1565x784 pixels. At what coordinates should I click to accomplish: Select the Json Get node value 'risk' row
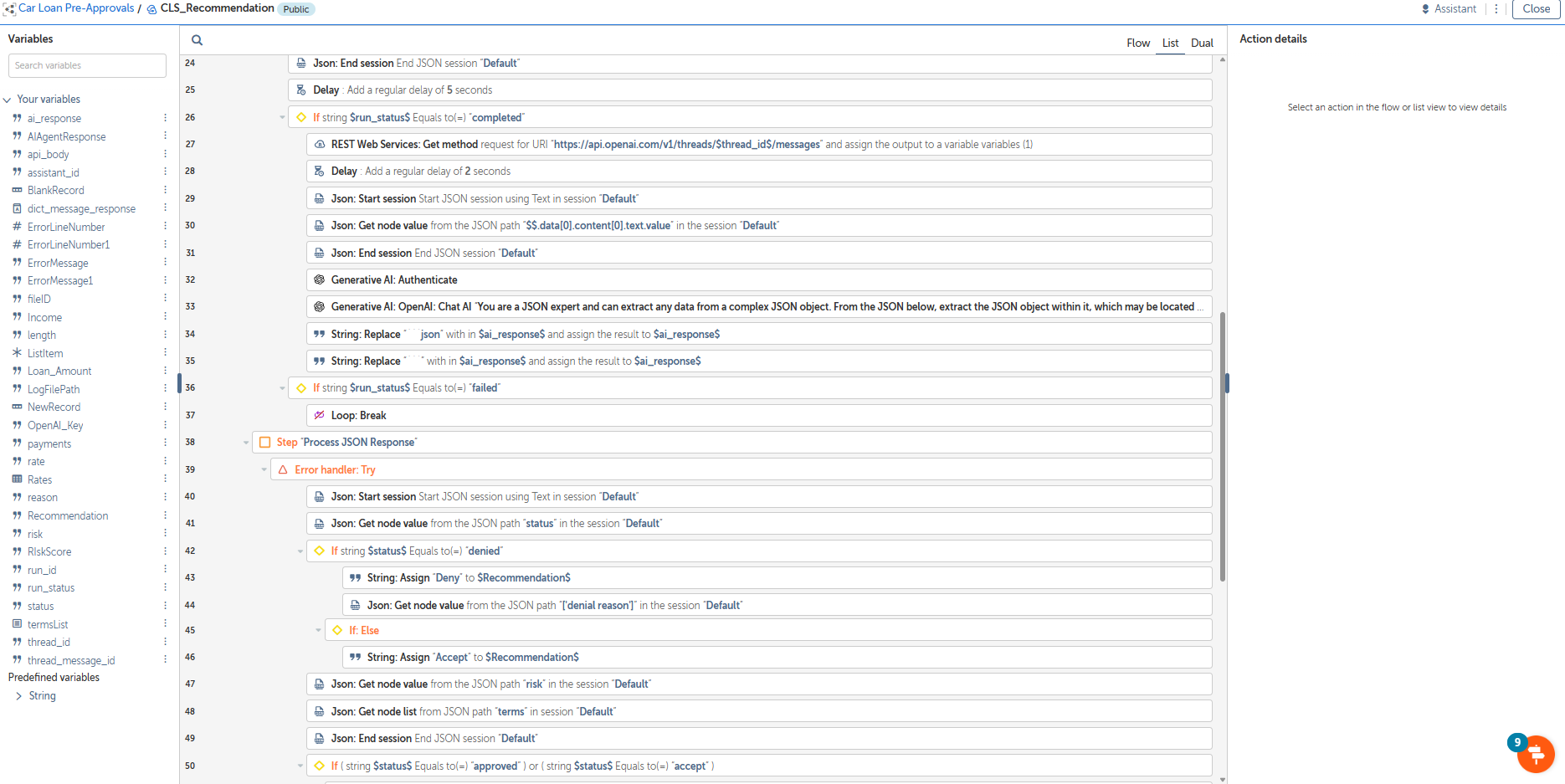tap(759, 684)
